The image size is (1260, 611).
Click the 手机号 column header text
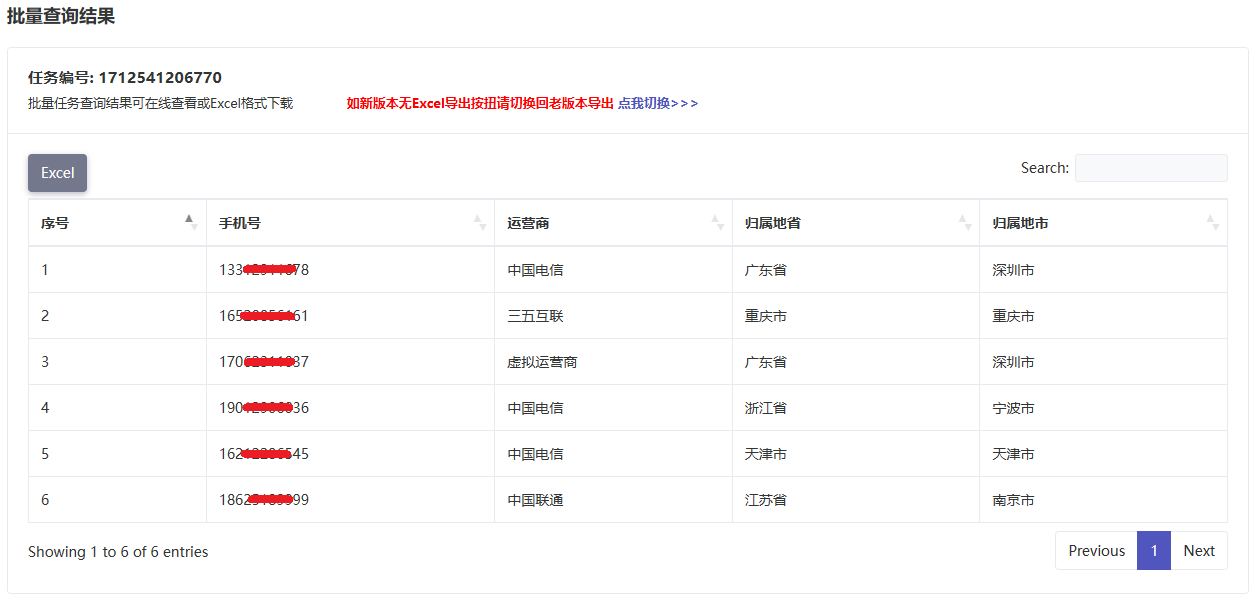[x=240, y=223]
